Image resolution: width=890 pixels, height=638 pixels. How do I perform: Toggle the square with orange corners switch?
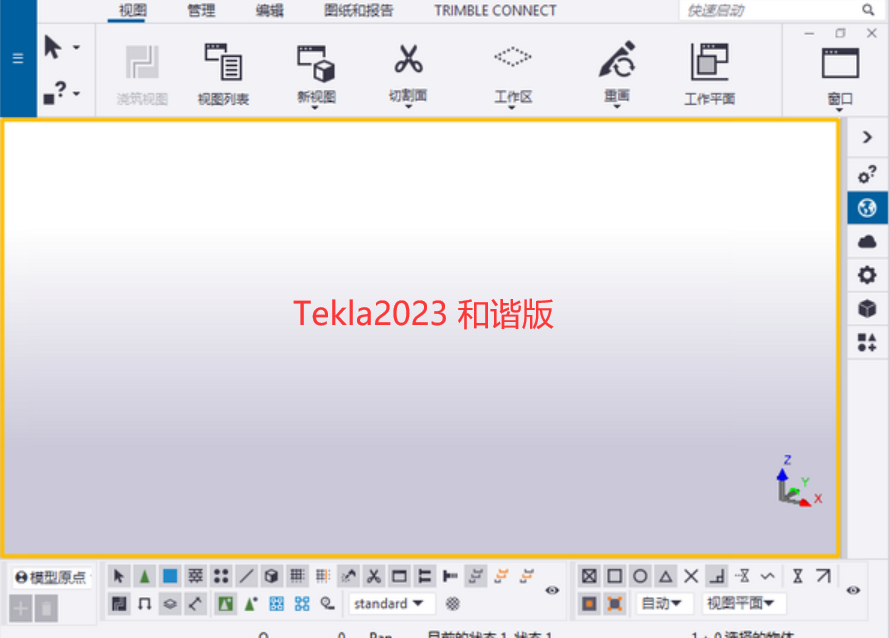tap(615, 603)
